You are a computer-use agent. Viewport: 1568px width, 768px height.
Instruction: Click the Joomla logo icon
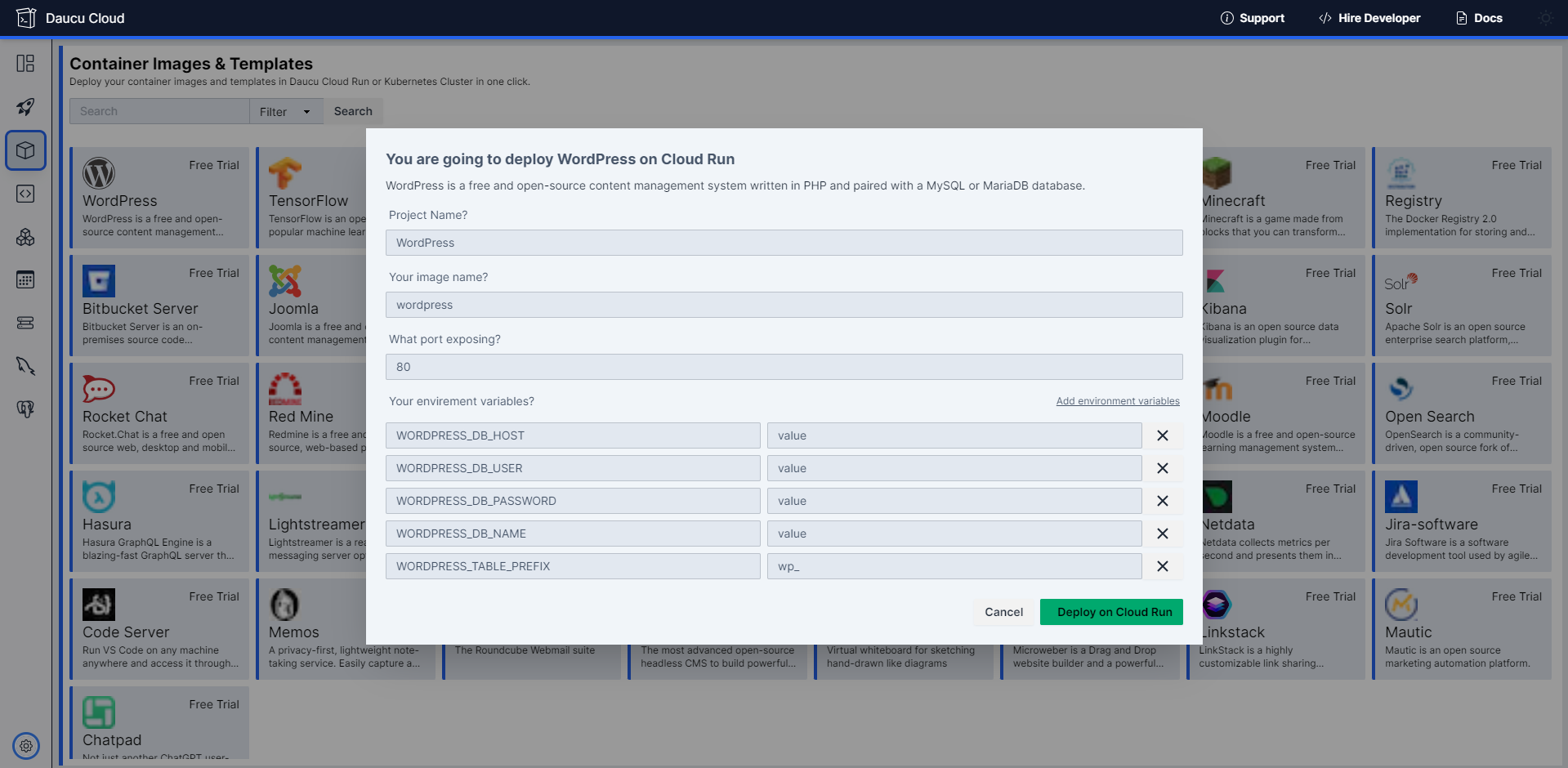[285, 281]
